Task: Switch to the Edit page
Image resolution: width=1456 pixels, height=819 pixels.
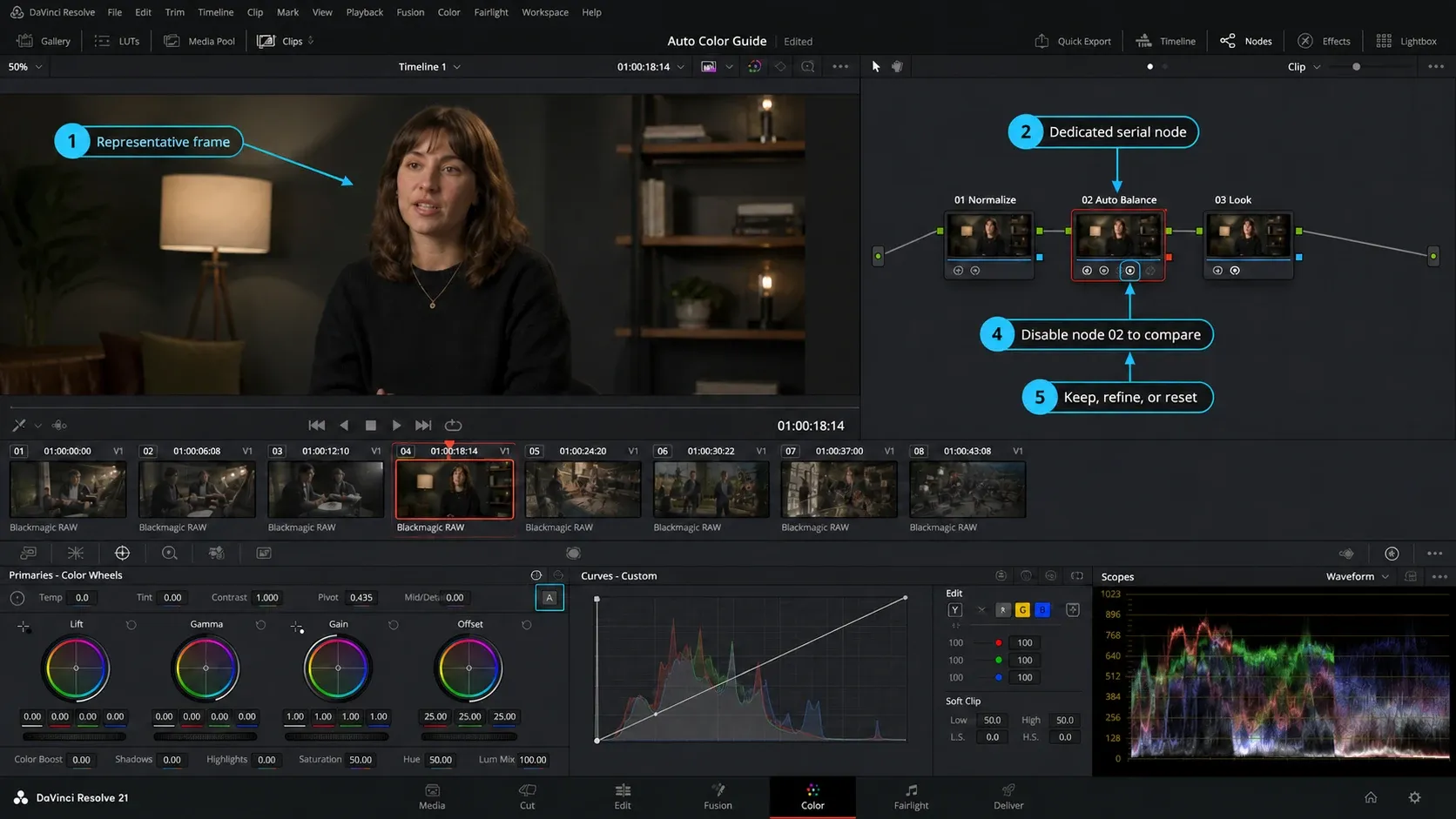Action: point(623,796)
